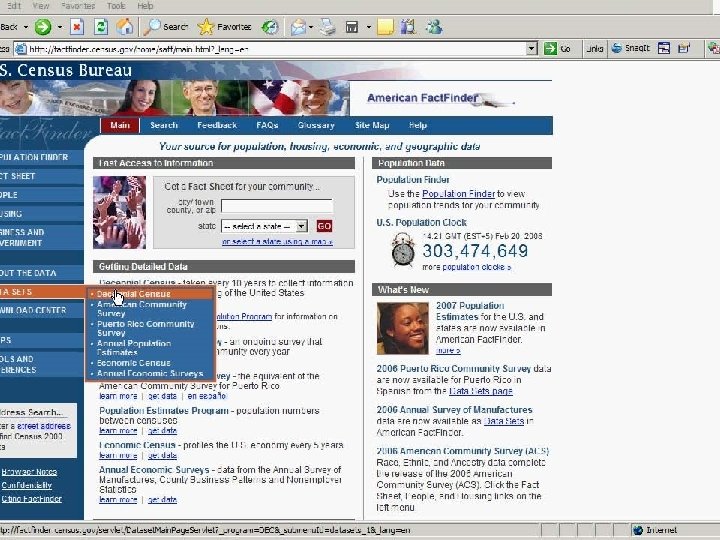Click the Download Center sidebar item
This screenshot has height=540, width=720.
click(41, 310)
